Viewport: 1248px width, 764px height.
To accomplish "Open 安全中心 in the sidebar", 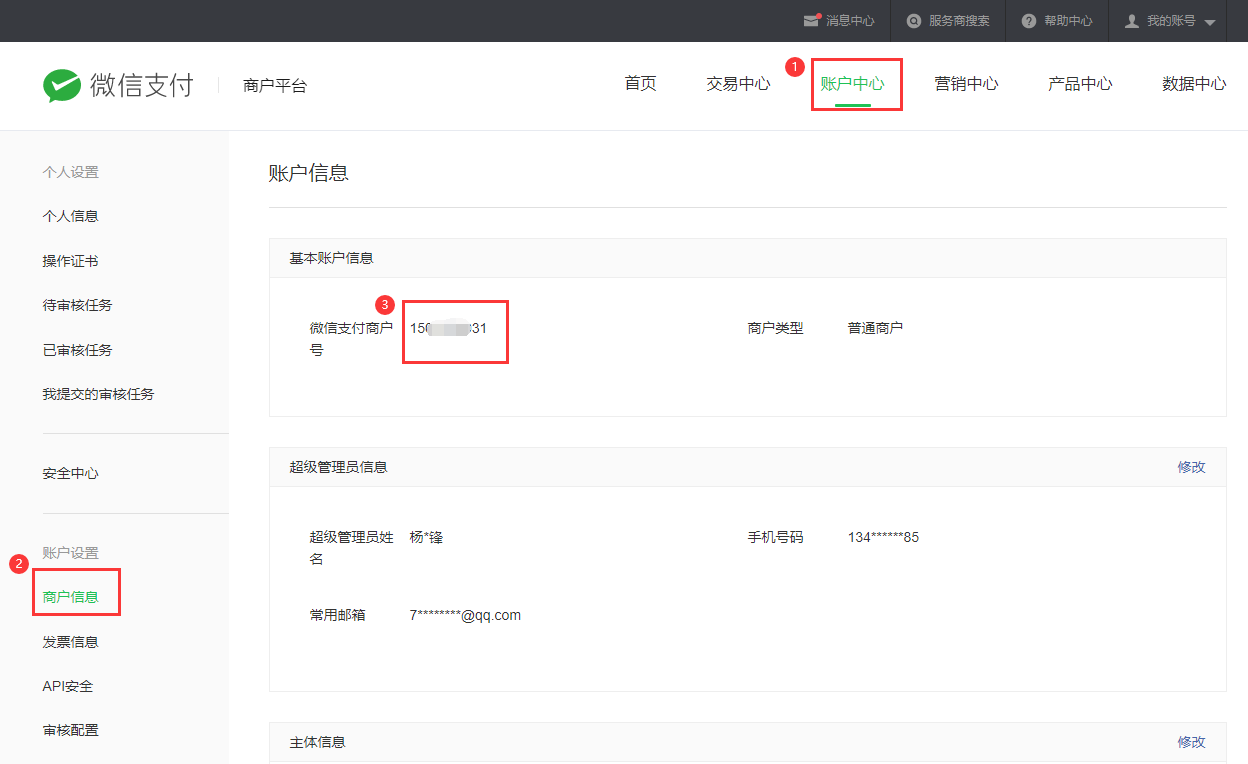I will click(x=70, y=473).
